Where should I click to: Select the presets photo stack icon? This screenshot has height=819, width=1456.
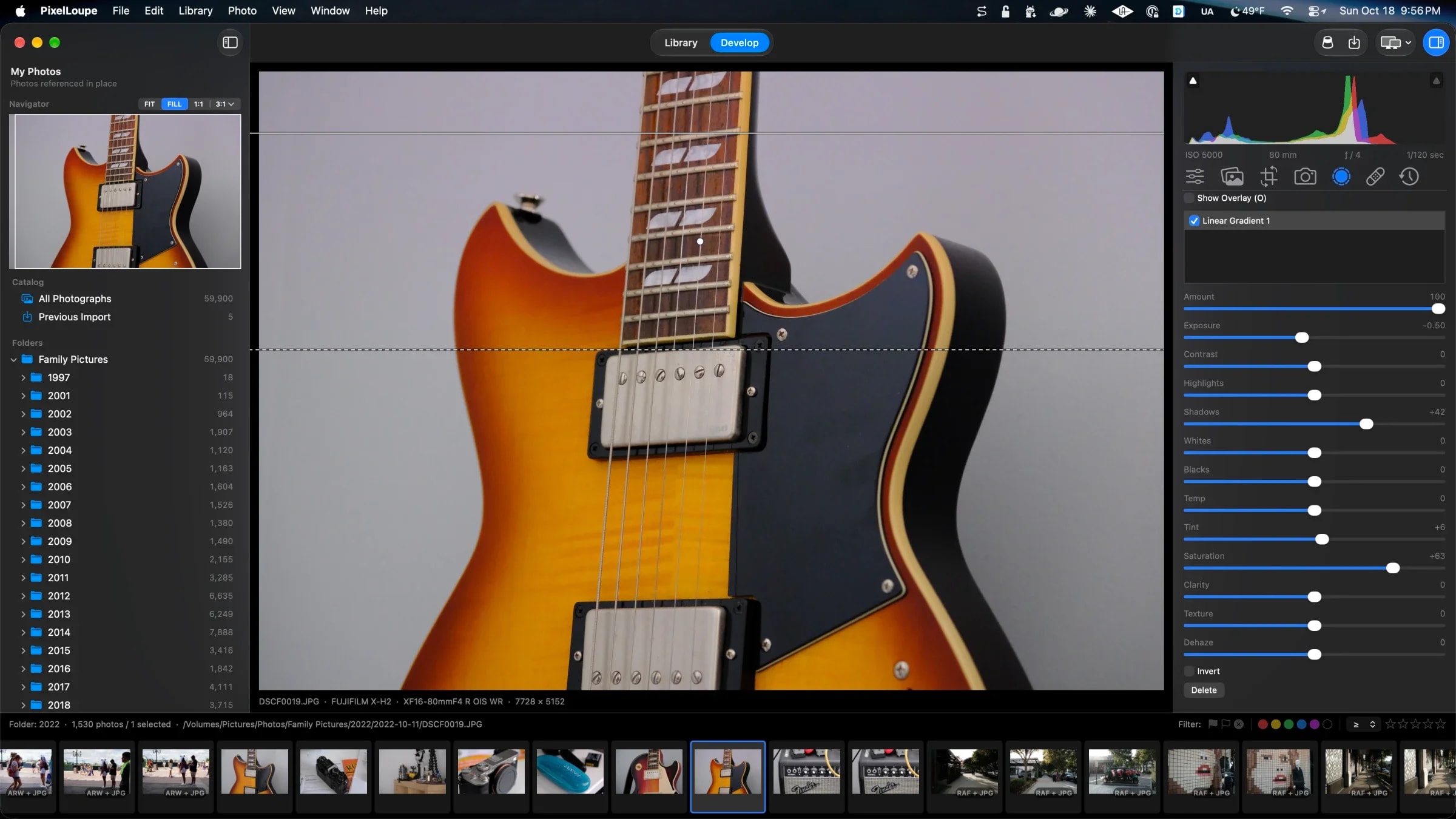point(1232,177)
